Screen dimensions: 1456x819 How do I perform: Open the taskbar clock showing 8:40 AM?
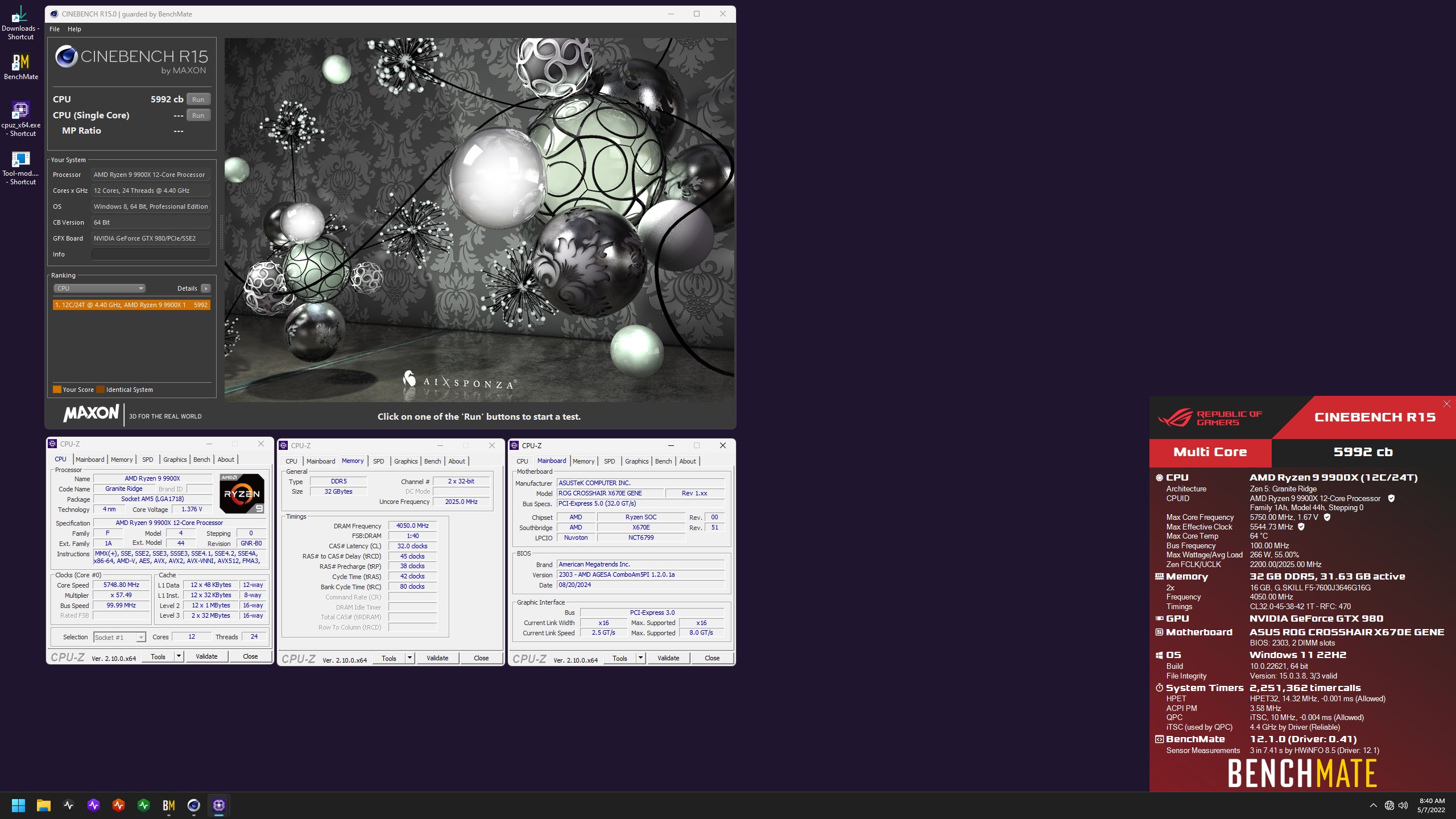pyautogui.click(x=1432, y=805)
